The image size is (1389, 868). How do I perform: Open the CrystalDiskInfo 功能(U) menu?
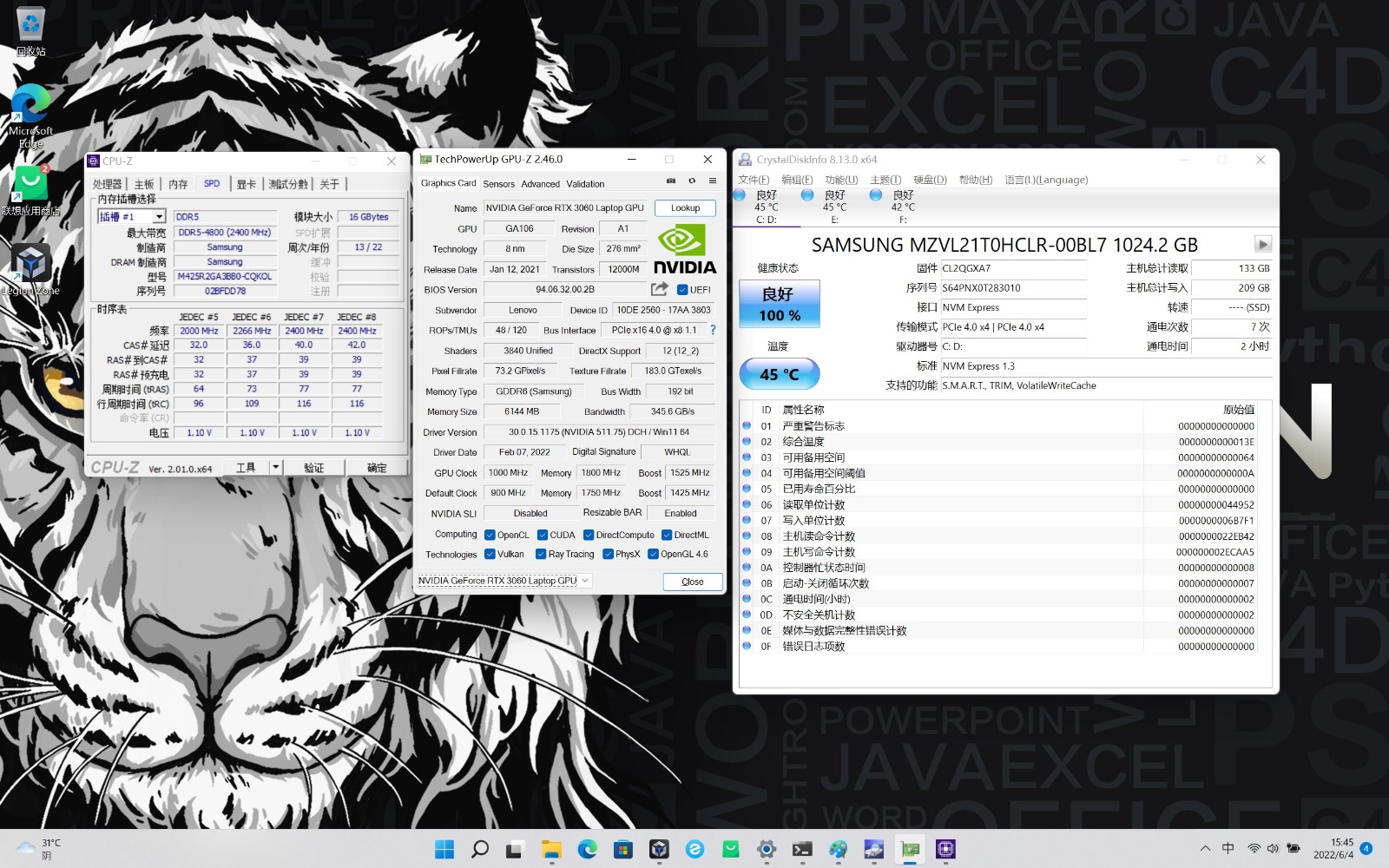(x=840, y=180)
